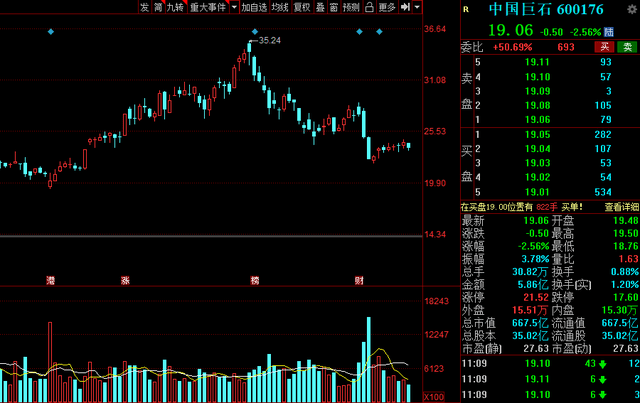Open the settings gear icon

(632, 9)
